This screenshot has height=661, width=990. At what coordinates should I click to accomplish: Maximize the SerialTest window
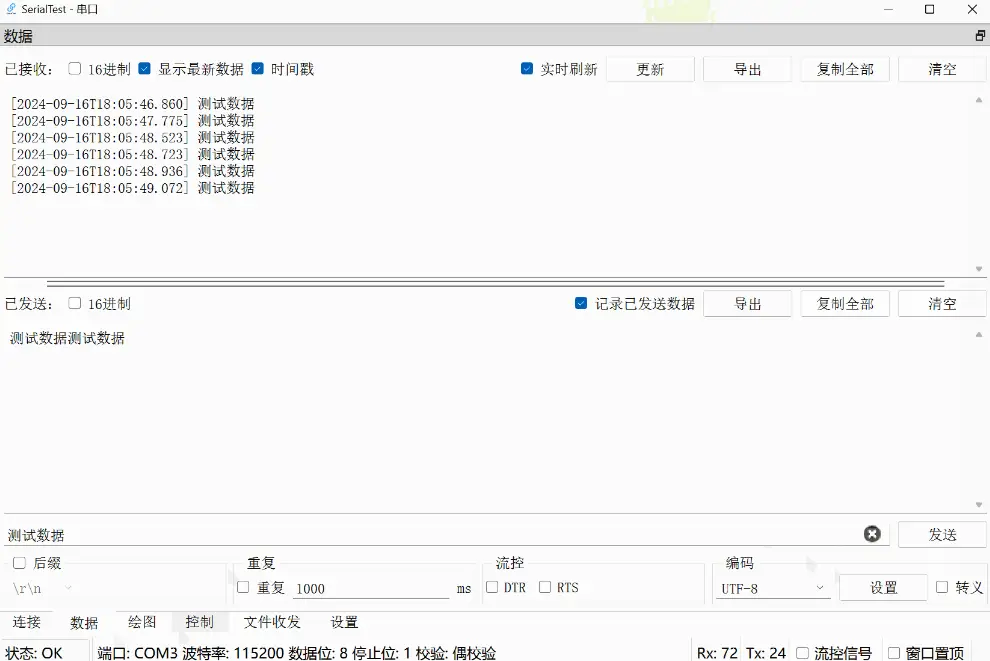[x=929, y=9]
